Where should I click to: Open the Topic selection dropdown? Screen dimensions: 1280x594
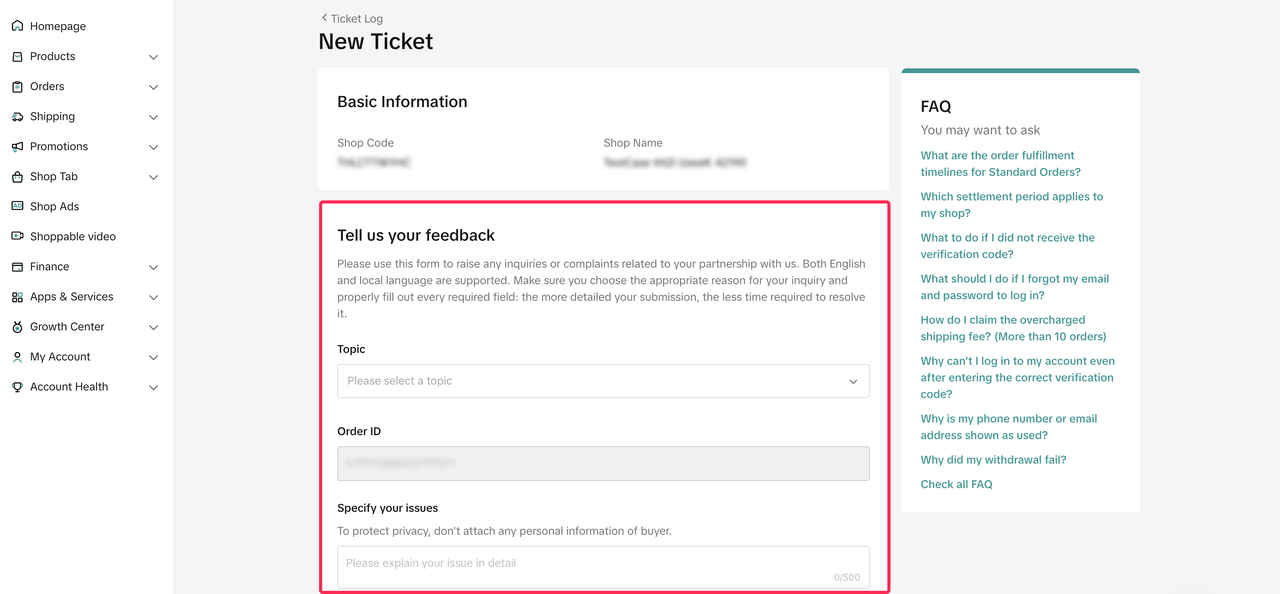point(603,381)
